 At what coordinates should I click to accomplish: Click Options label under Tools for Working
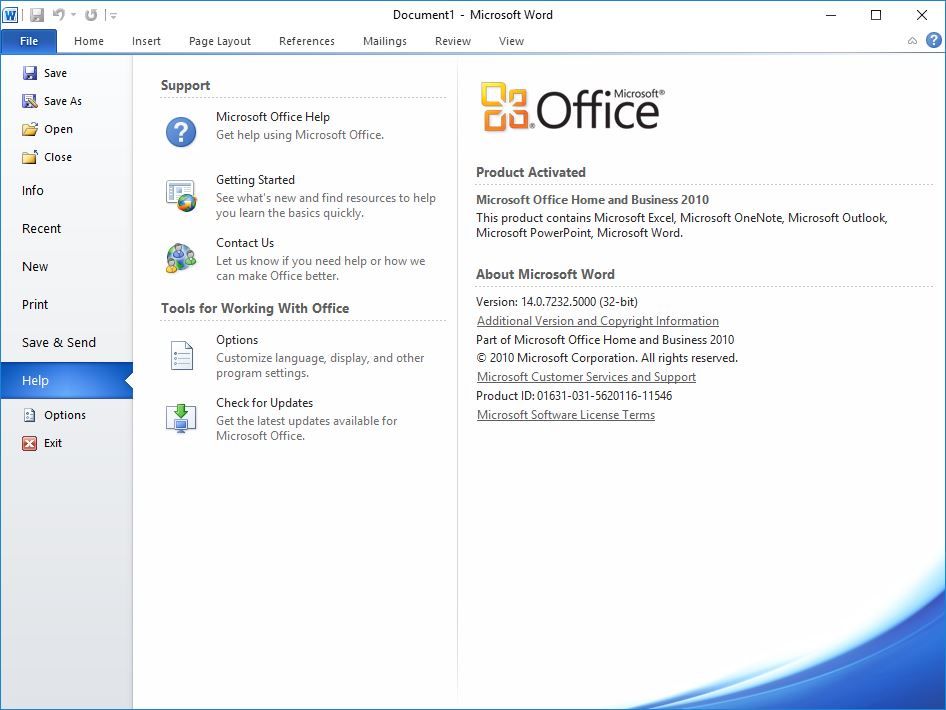tap(237, 340)
